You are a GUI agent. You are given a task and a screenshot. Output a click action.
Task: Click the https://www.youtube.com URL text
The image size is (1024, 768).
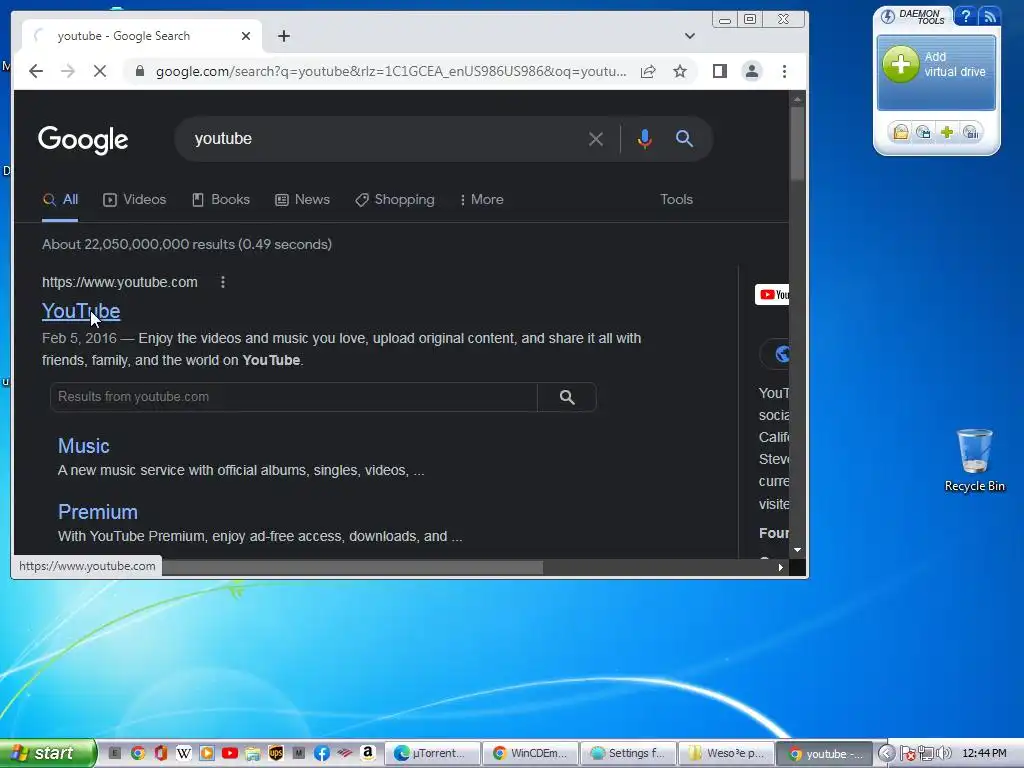tap(120, 282)
